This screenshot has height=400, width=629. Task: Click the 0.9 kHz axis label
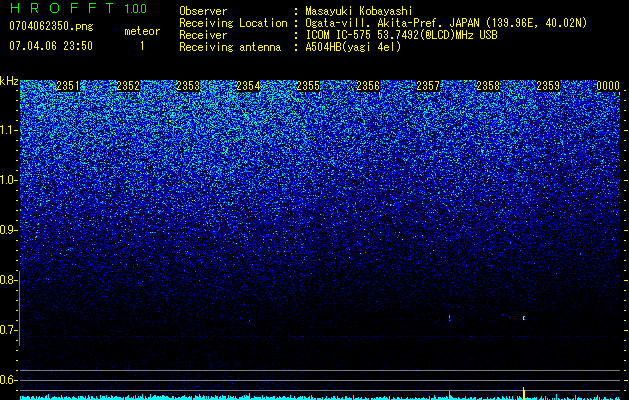coord(9,230)
